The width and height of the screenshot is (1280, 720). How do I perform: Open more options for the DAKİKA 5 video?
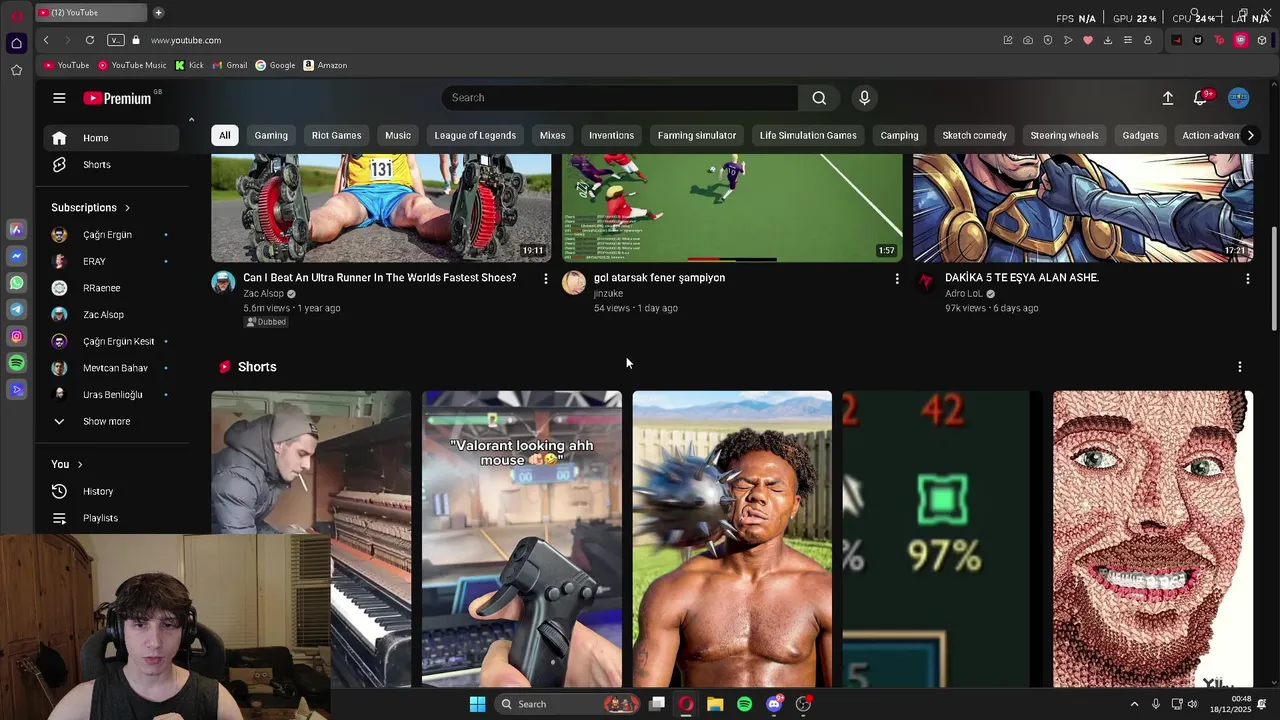tap(1248, 279)
